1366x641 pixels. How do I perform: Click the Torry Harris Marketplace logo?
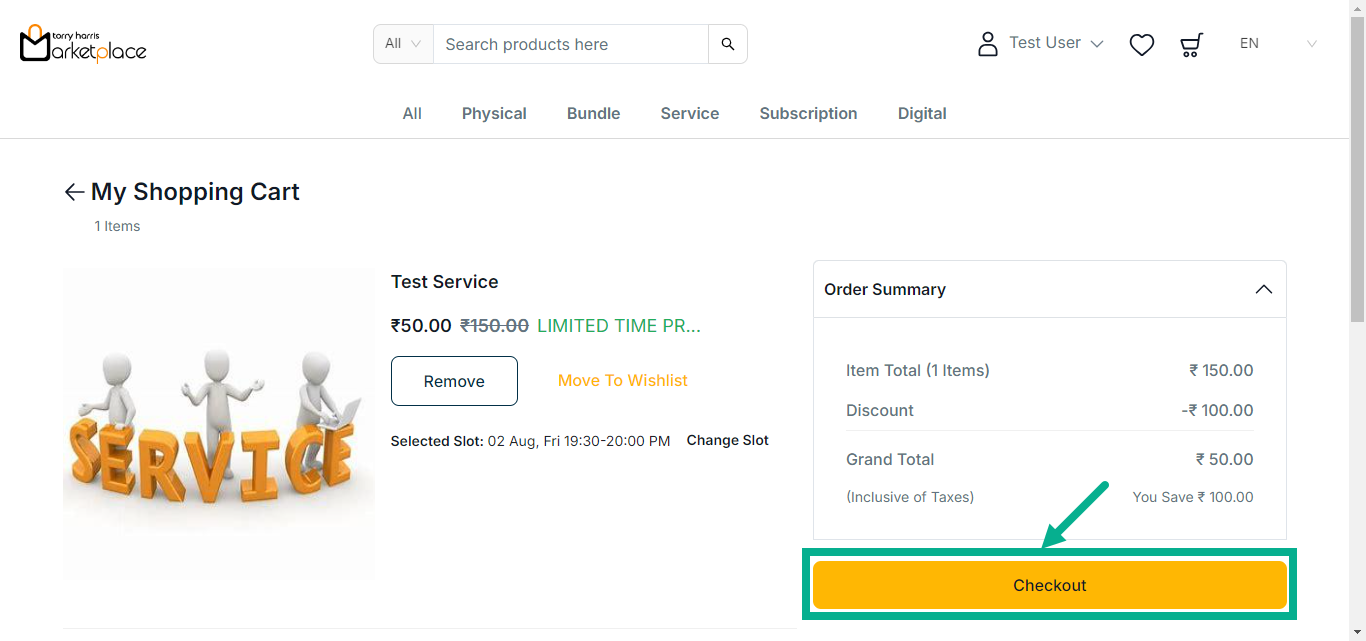point(83,44)
